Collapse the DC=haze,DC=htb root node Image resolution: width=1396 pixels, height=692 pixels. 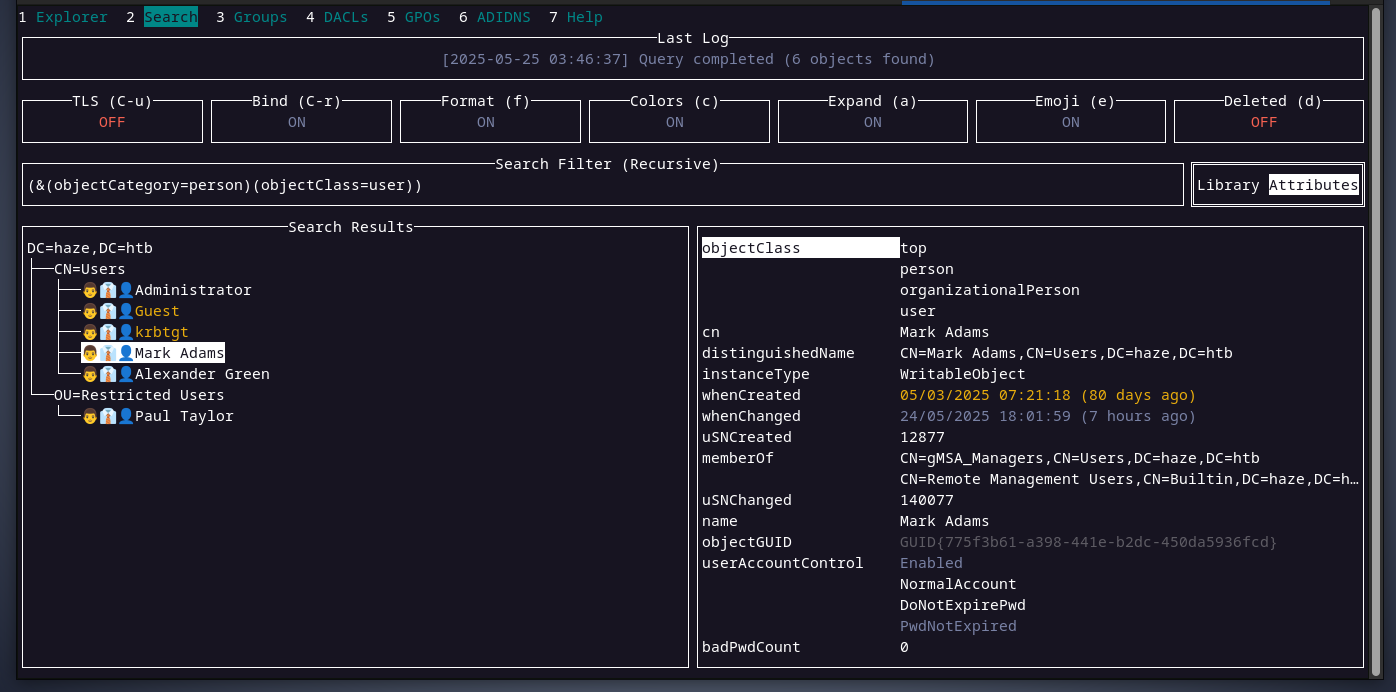(x=90, y=248)
